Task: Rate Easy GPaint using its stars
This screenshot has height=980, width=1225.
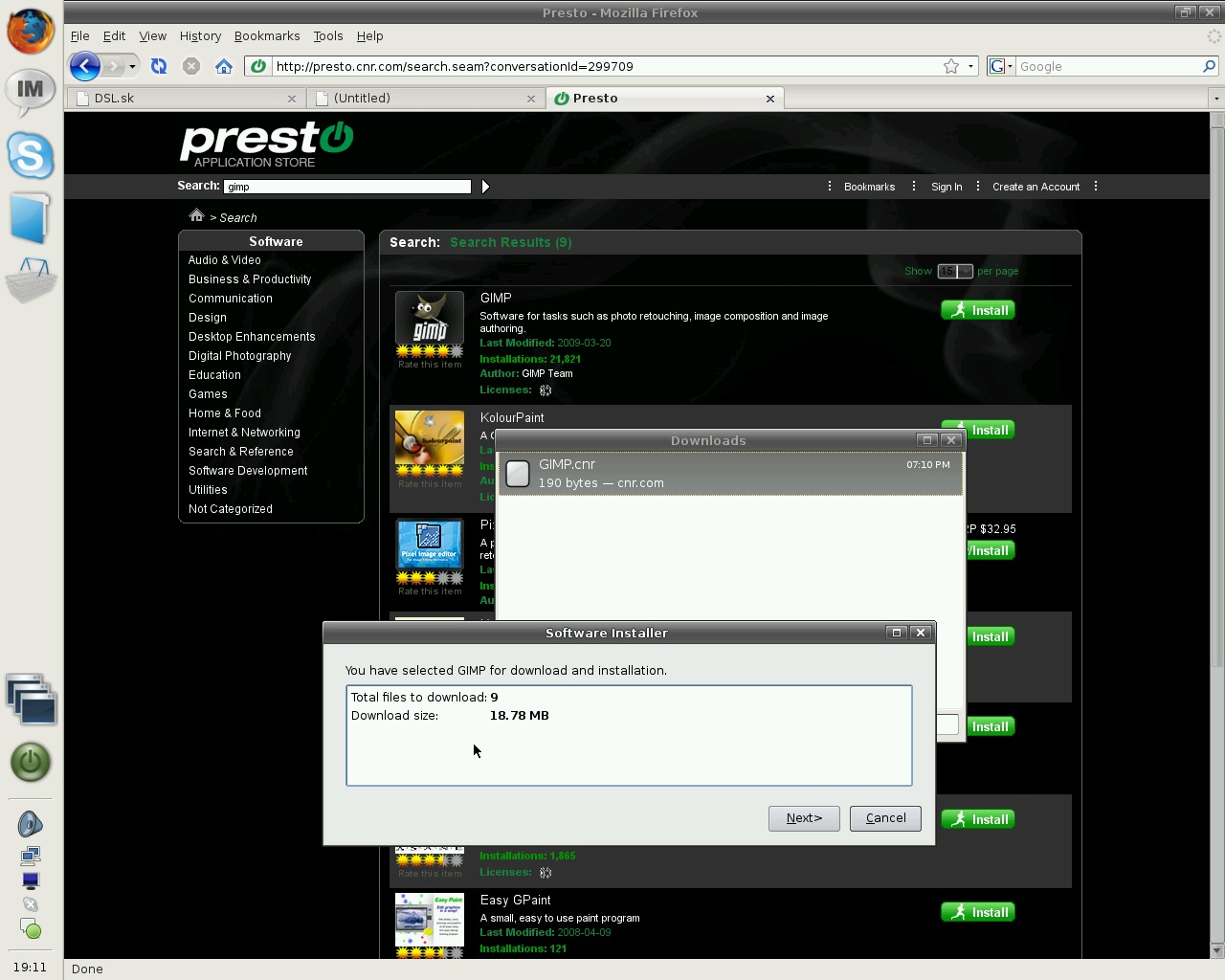Action: click(x=430, y=953)
